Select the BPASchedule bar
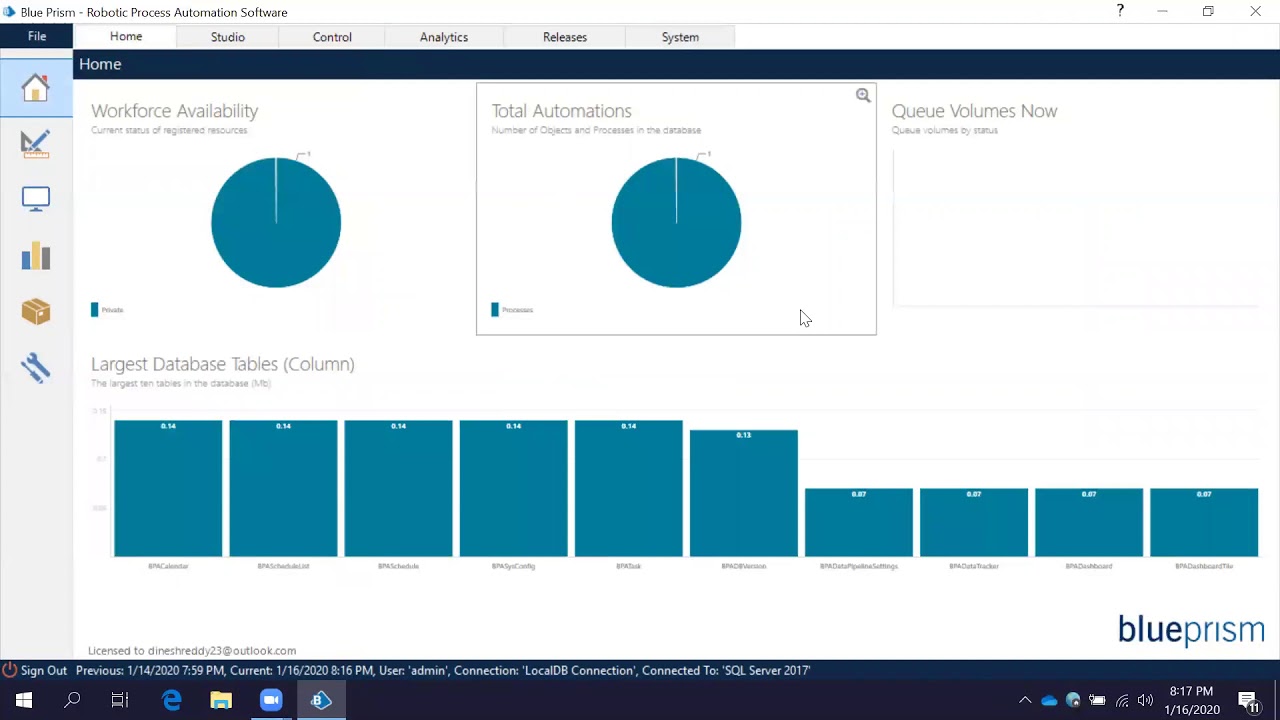The width and height of the screenshot is (1280, 720). 398,488
